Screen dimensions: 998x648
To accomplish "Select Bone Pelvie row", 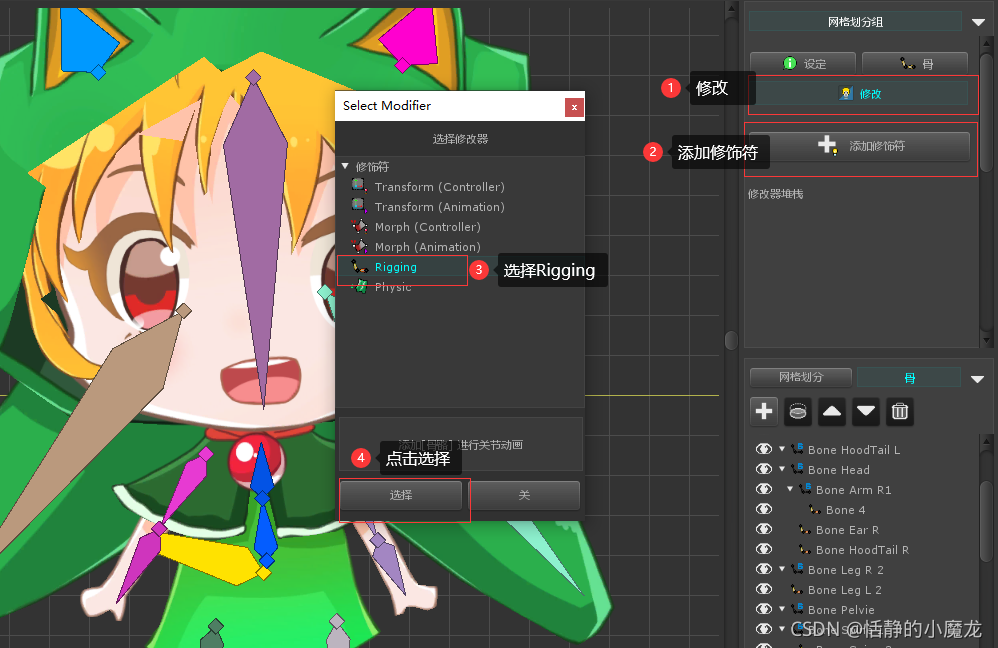I will tap(841, 610).
